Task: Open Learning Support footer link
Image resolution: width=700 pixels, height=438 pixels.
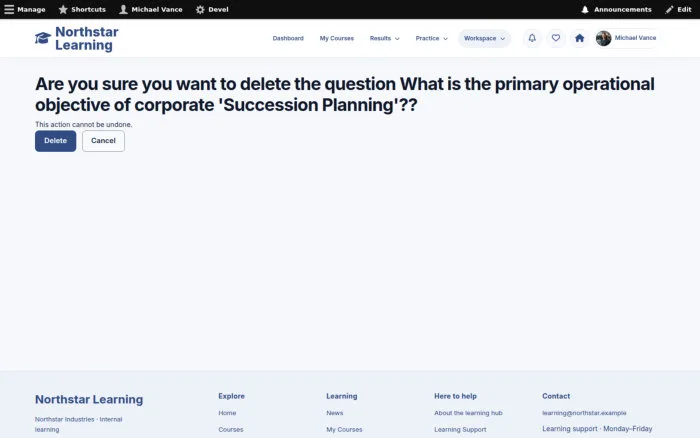Action: (460, 430)
